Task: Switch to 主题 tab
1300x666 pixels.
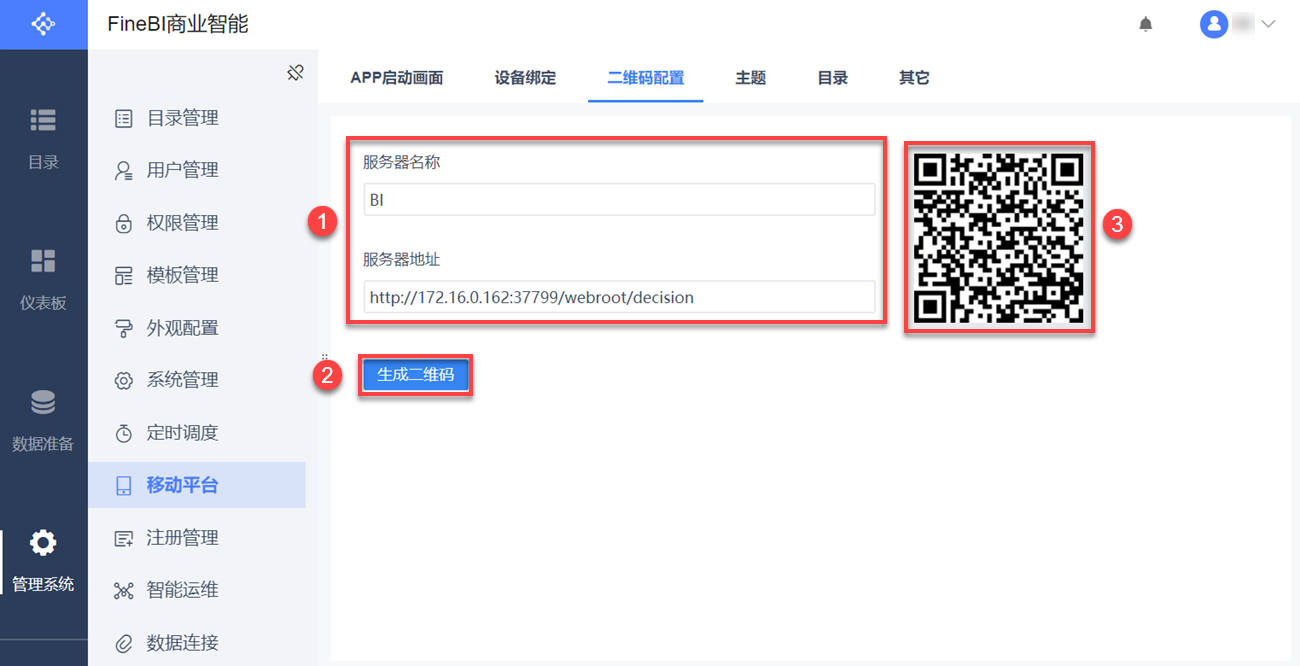Action: [751, 77]
